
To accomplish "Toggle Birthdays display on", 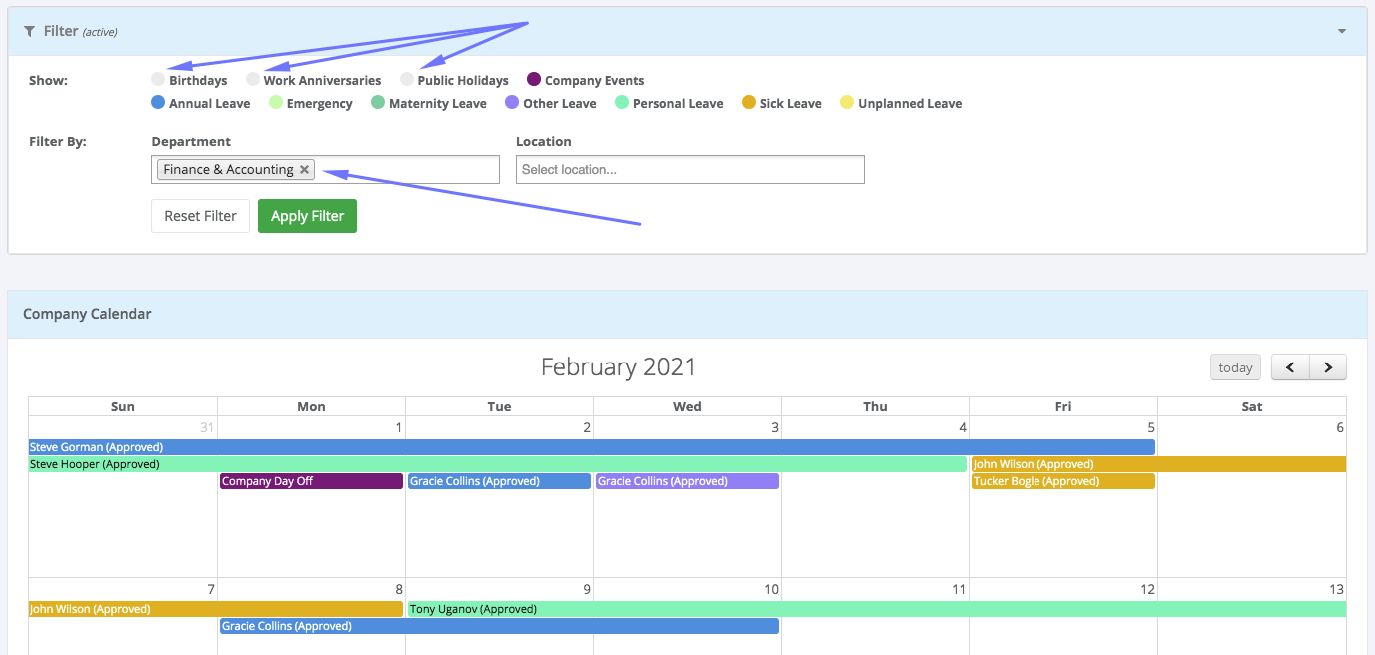I will [158, 79].
